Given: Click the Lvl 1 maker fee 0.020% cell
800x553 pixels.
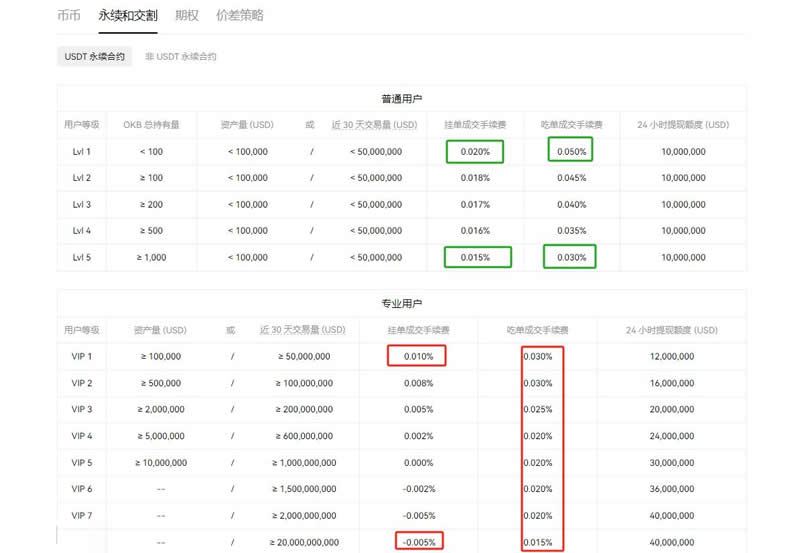Looking at the screenshot, I should click(475, 152).
